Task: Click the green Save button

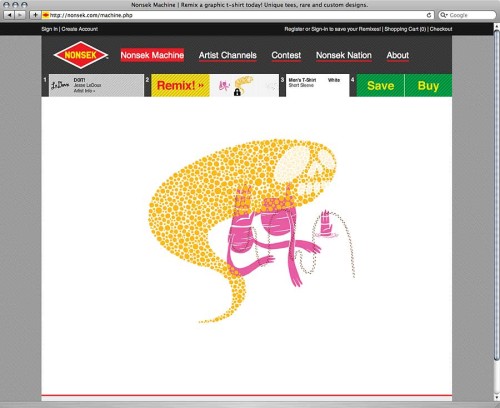Action: coord(380,86)
